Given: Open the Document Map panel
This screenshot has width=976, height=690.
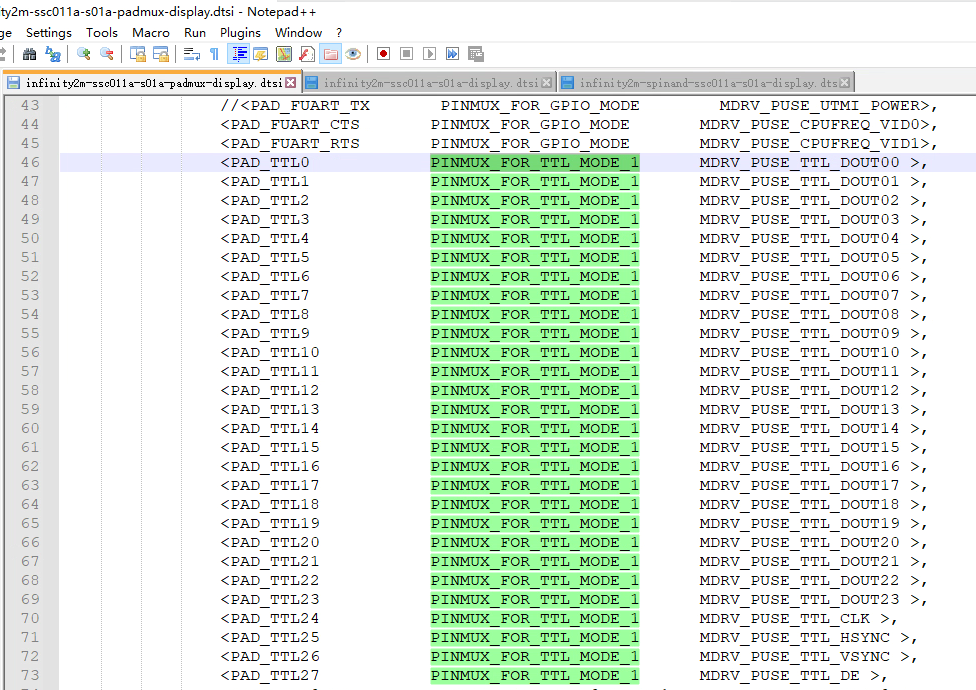Looking at the screenshot, I should click(284, 54).
